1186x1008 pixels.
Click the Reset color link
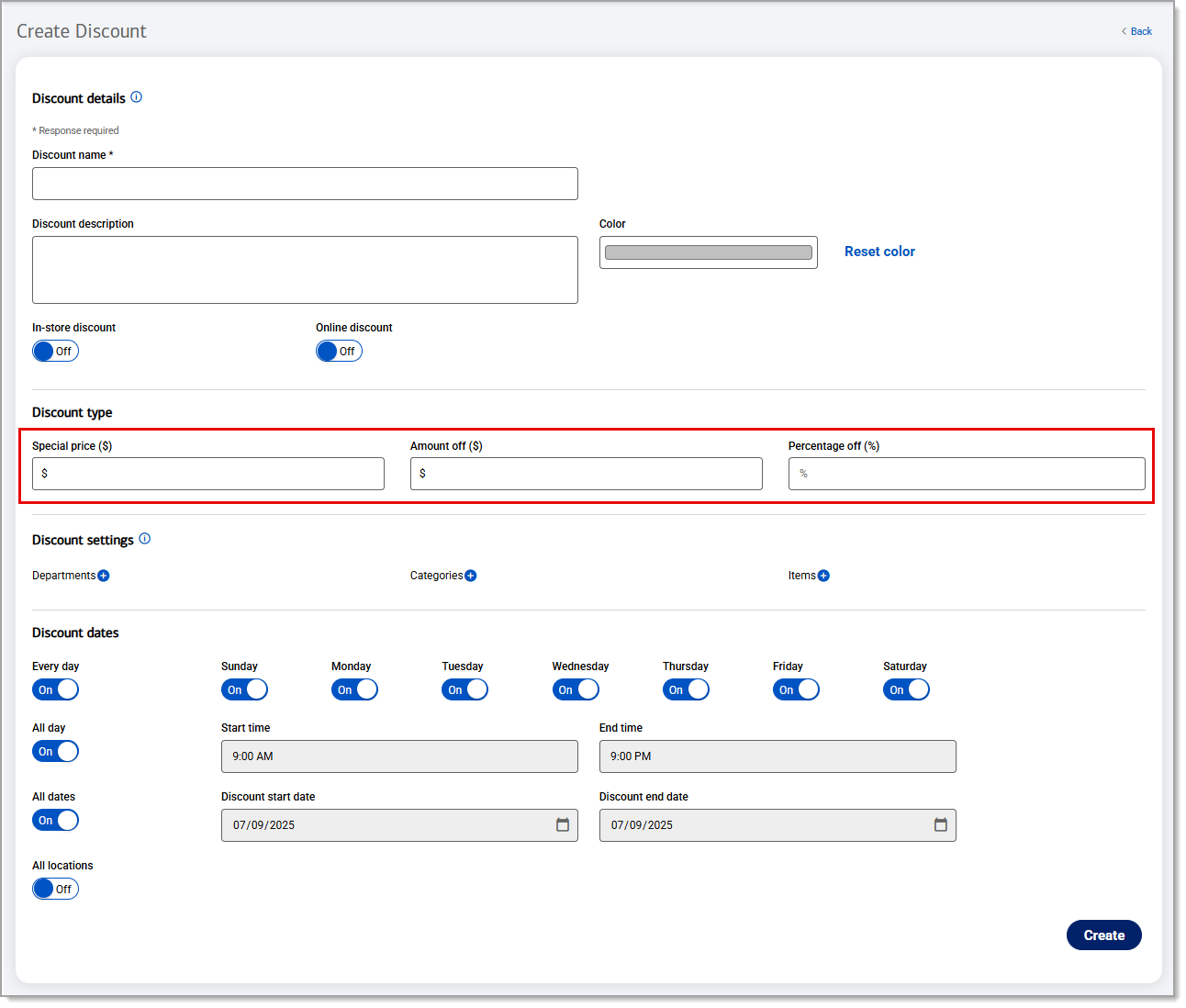[879, 252]
